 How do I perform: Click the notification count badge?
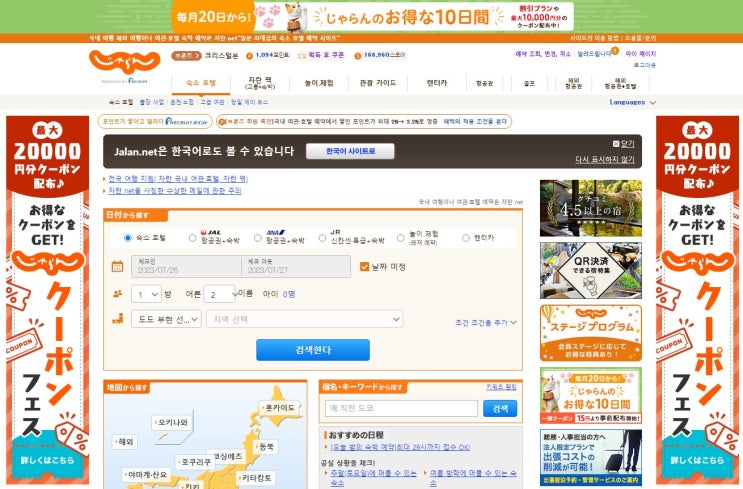tap(615, 50)
